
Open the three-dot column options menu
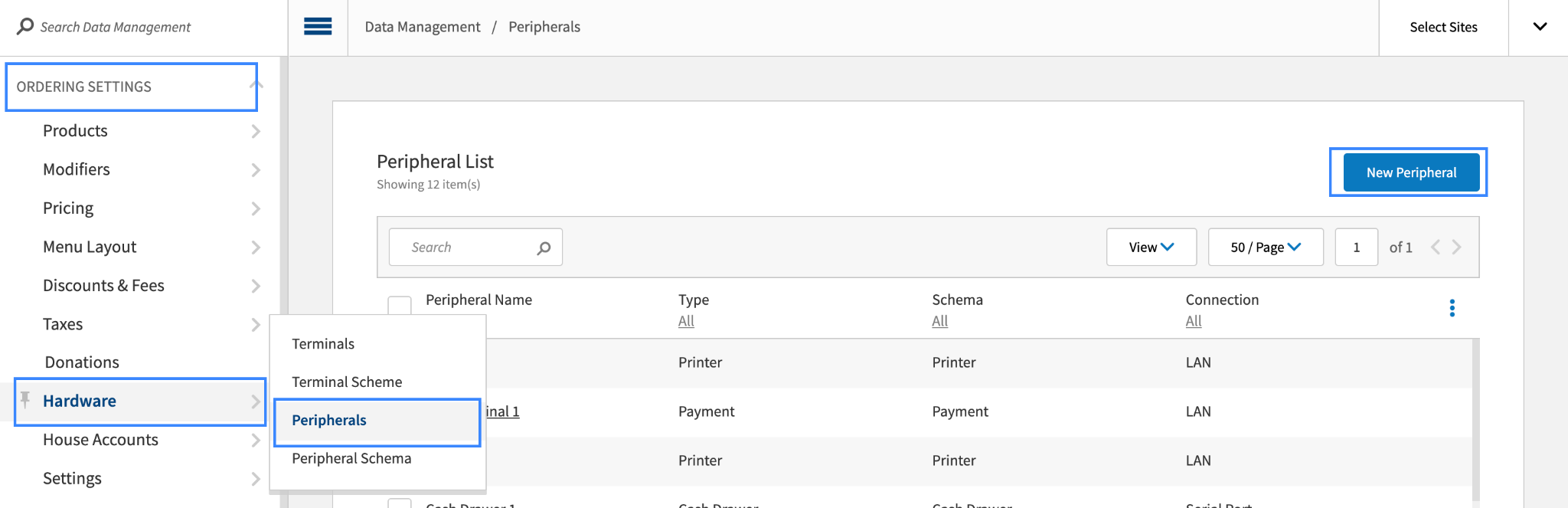coord(1452,308)
